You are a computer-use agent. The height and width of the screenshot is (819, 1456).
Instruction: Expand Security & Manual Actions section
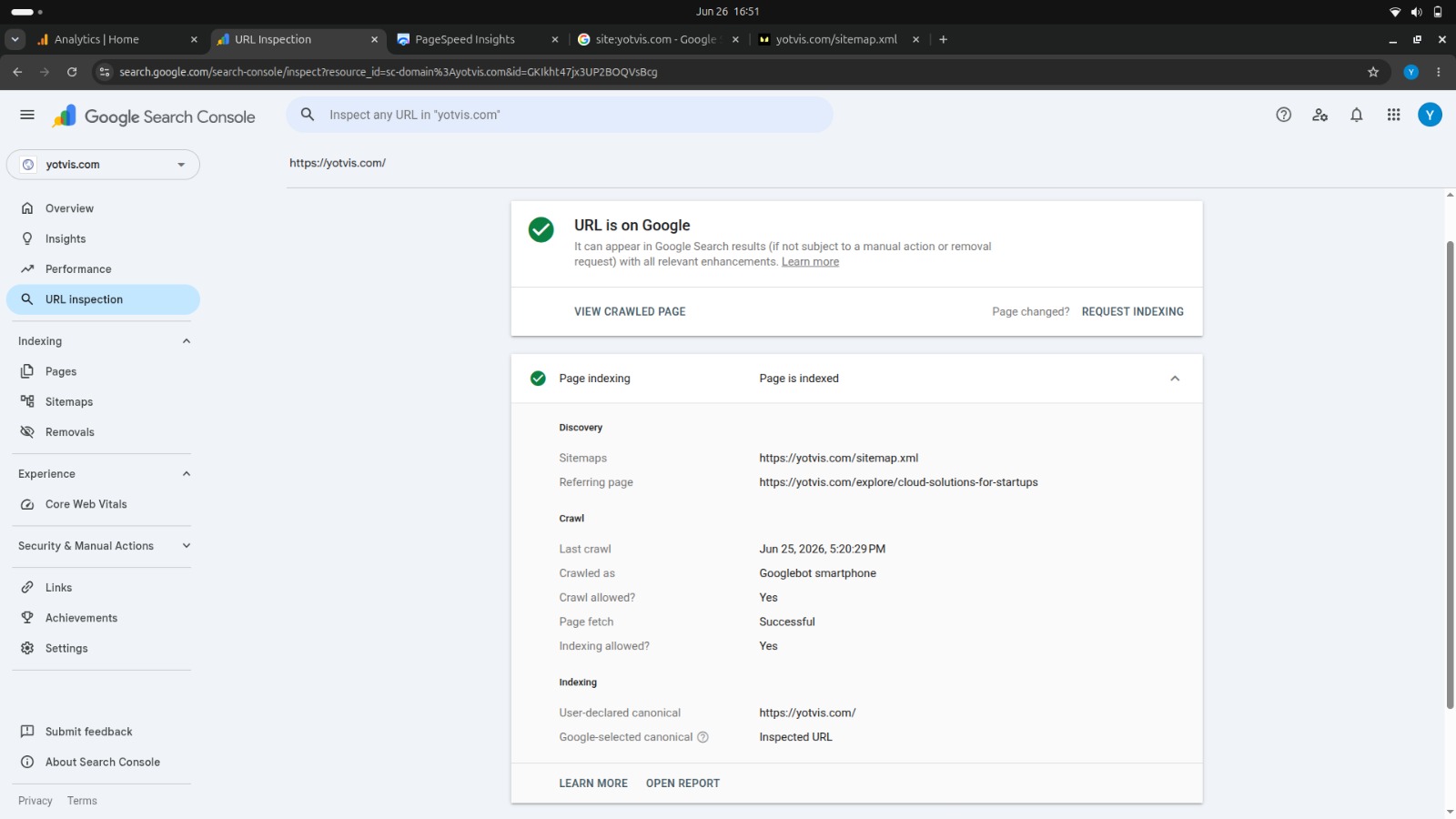[x=187, y=546]
